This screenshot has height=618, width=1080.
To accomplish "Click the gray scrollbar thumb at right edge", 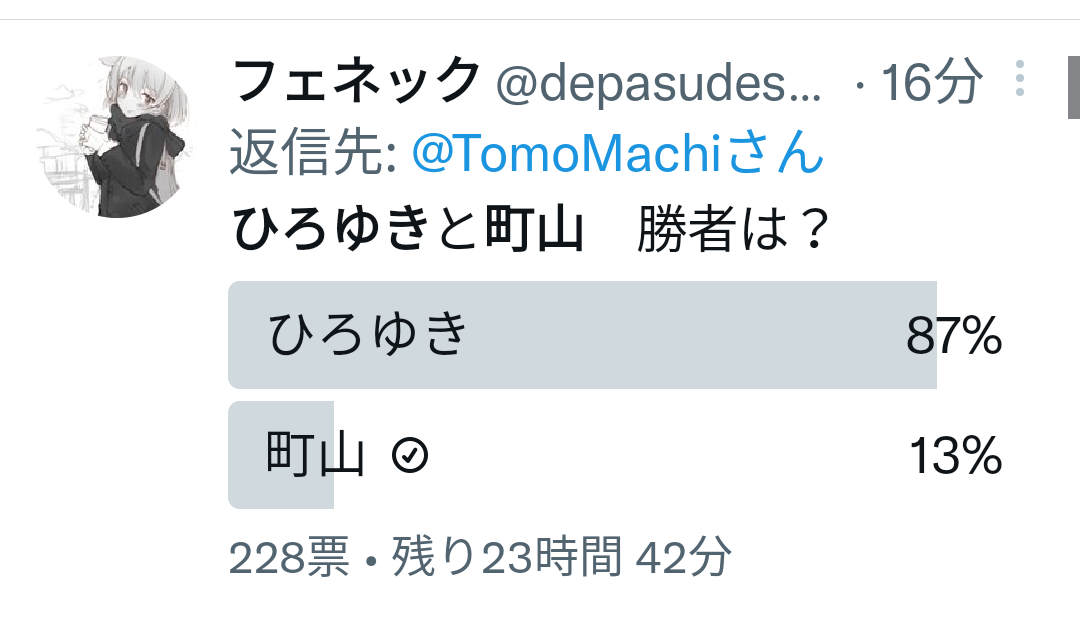I will 1074,87.
